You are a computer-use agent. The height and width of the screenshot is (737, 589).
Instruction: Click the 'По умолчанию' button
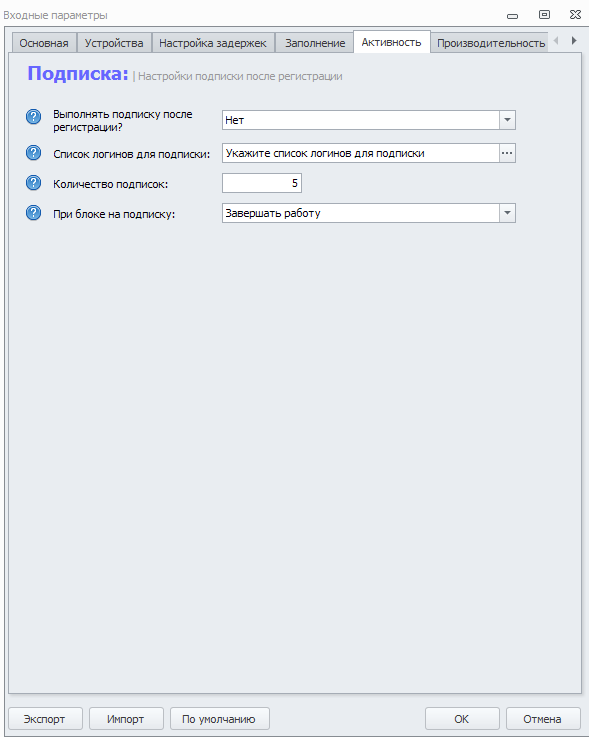(x=220, y=719)
